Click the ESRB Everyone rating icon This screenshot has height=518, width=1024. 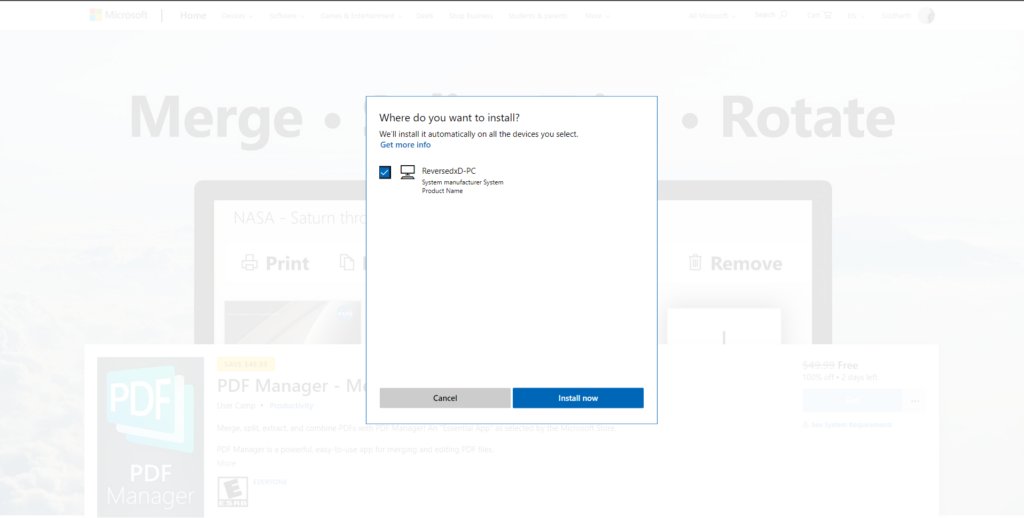click(232, 492)
